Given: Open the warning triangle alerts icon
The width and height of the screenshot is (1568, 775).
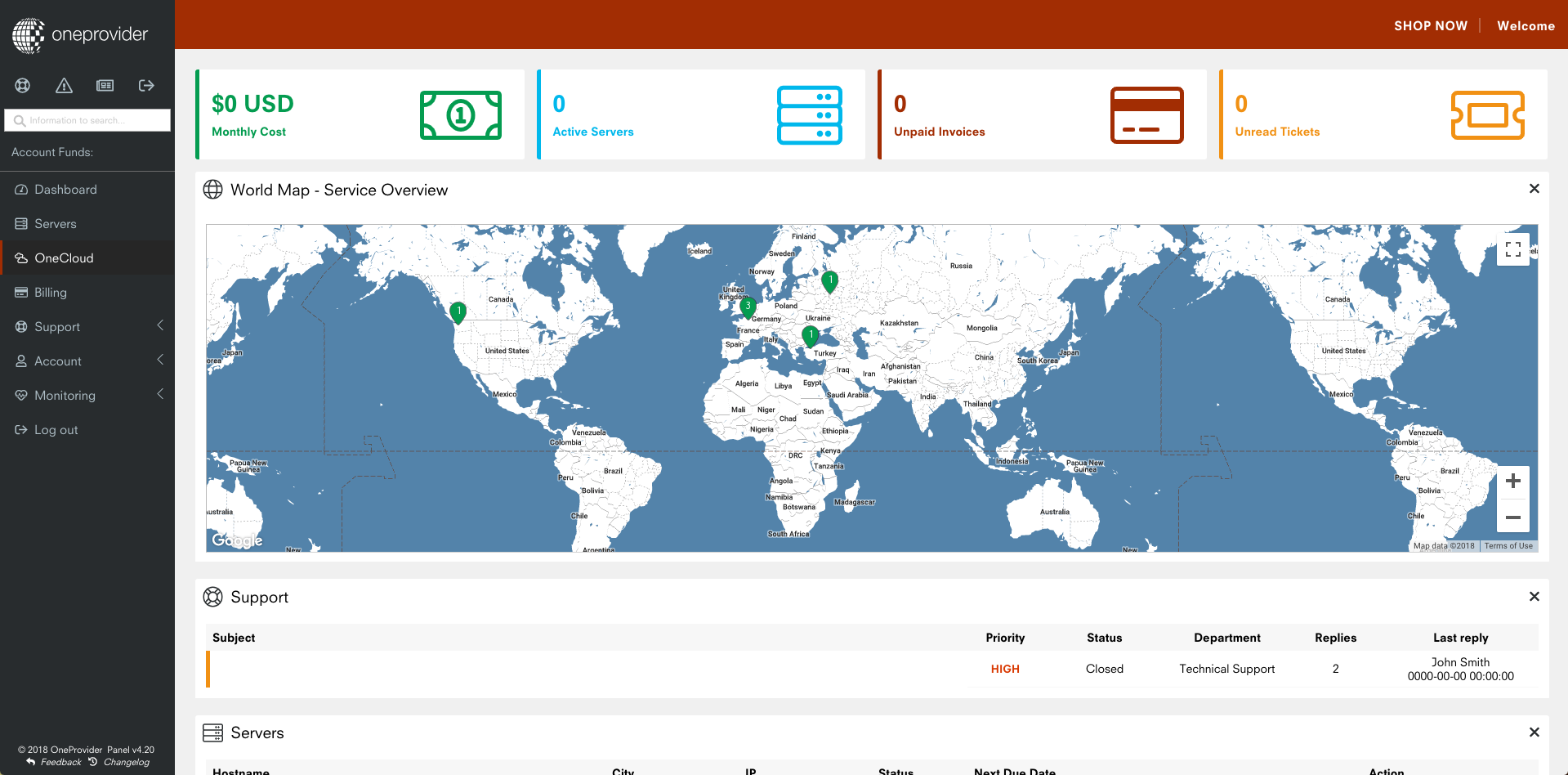Looking at the screenshot, I should pos(64,85).
